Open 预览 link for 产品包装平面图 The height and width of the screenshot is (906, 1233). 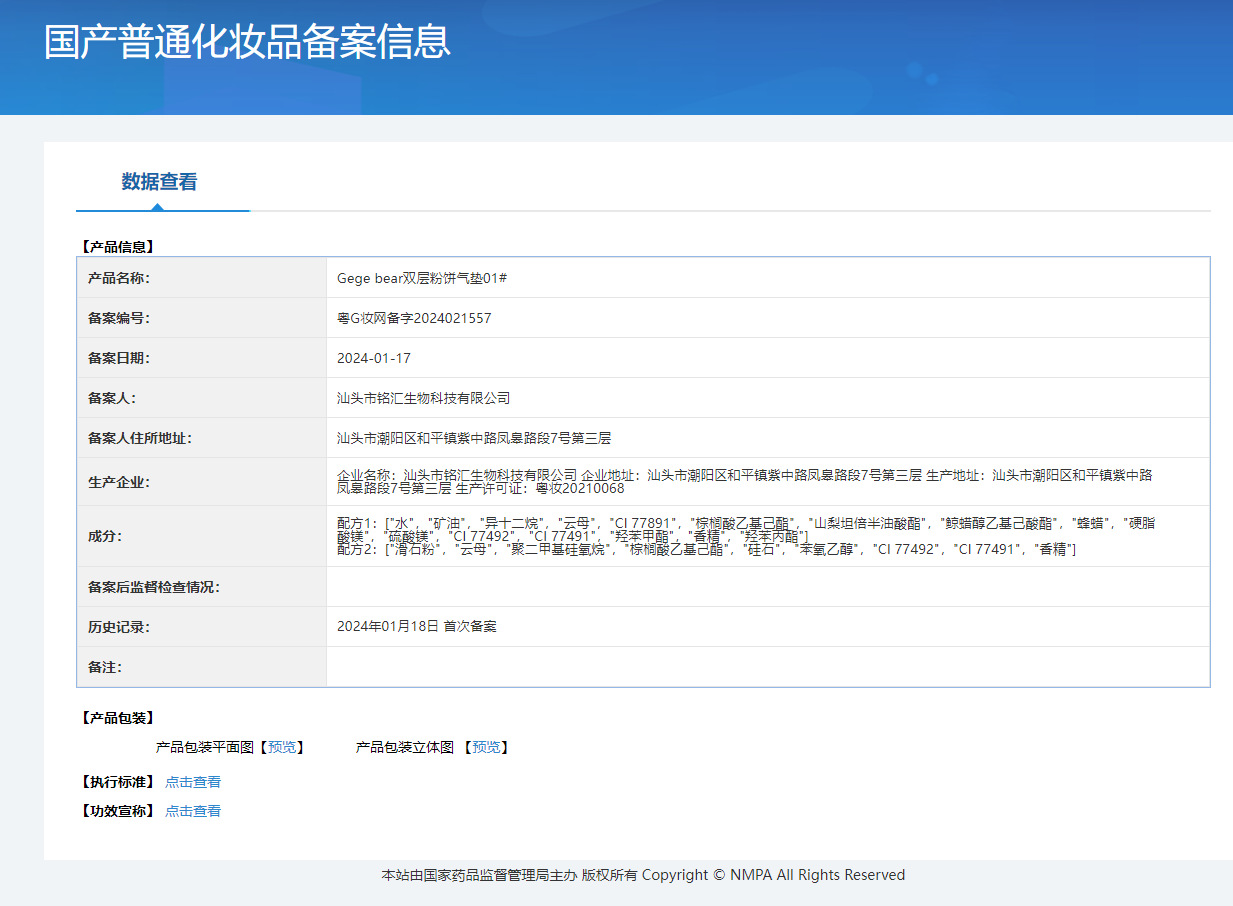[282, 747]
